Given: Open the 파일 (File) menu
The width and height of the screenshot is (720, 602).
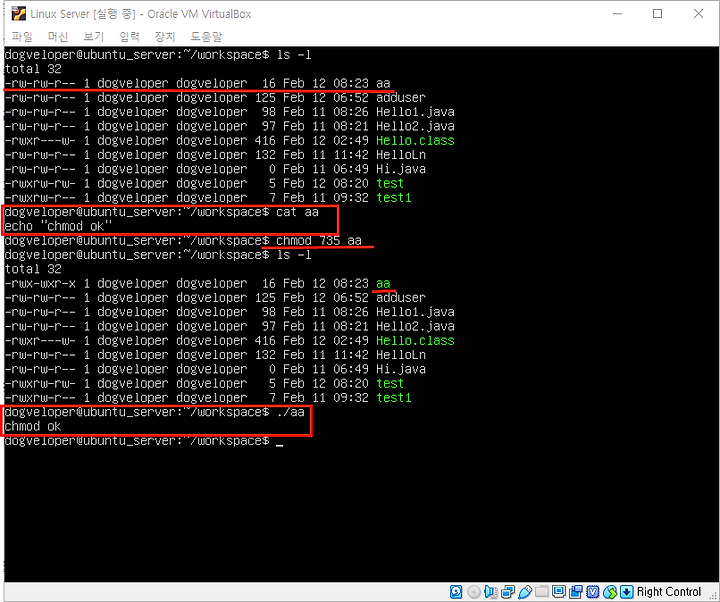Looking at the screenshot, I should point(22,36).
